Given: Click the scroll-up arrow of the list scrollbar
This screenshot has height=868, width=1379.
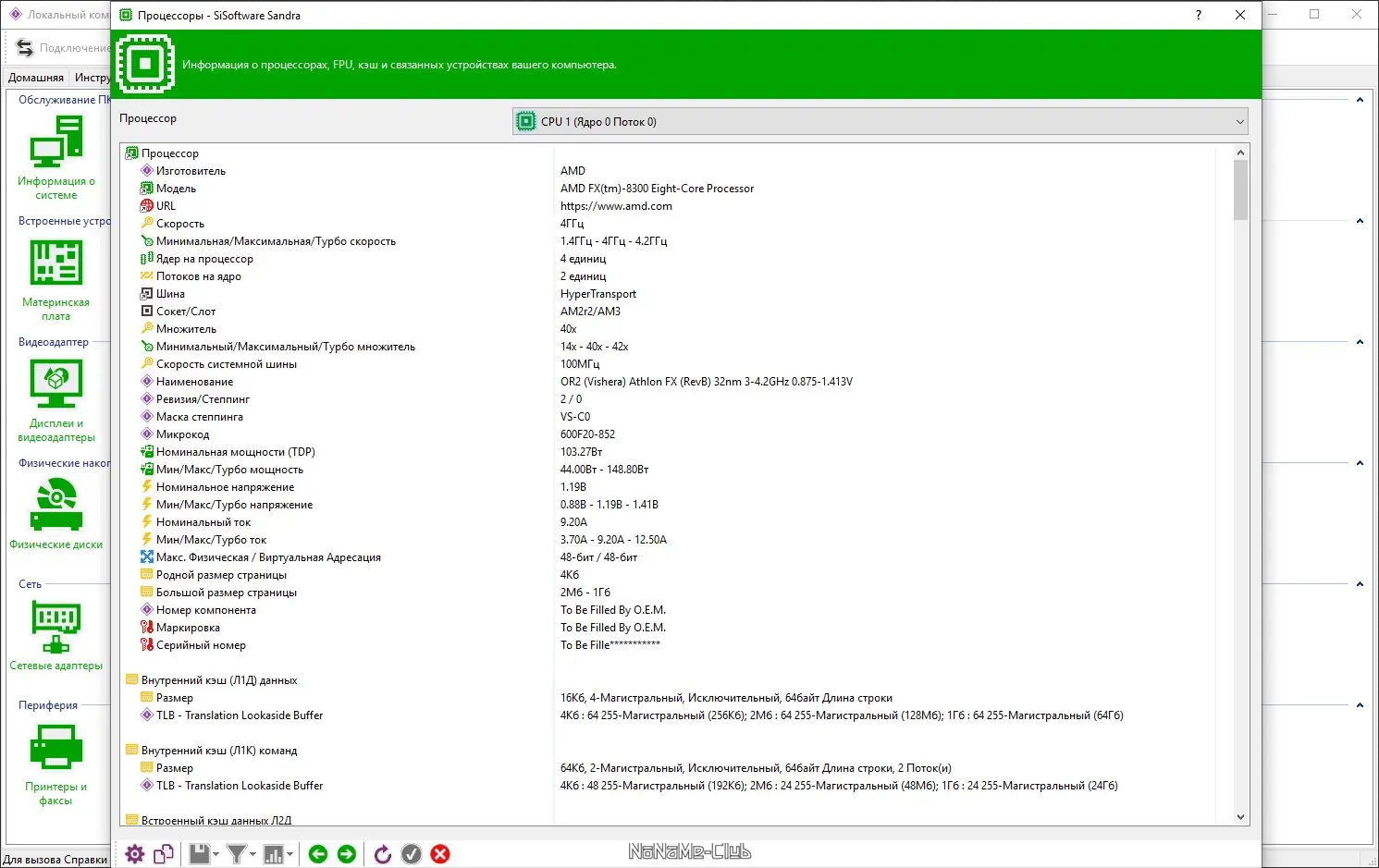Looking at the screenshot, I should point(1241,152).
